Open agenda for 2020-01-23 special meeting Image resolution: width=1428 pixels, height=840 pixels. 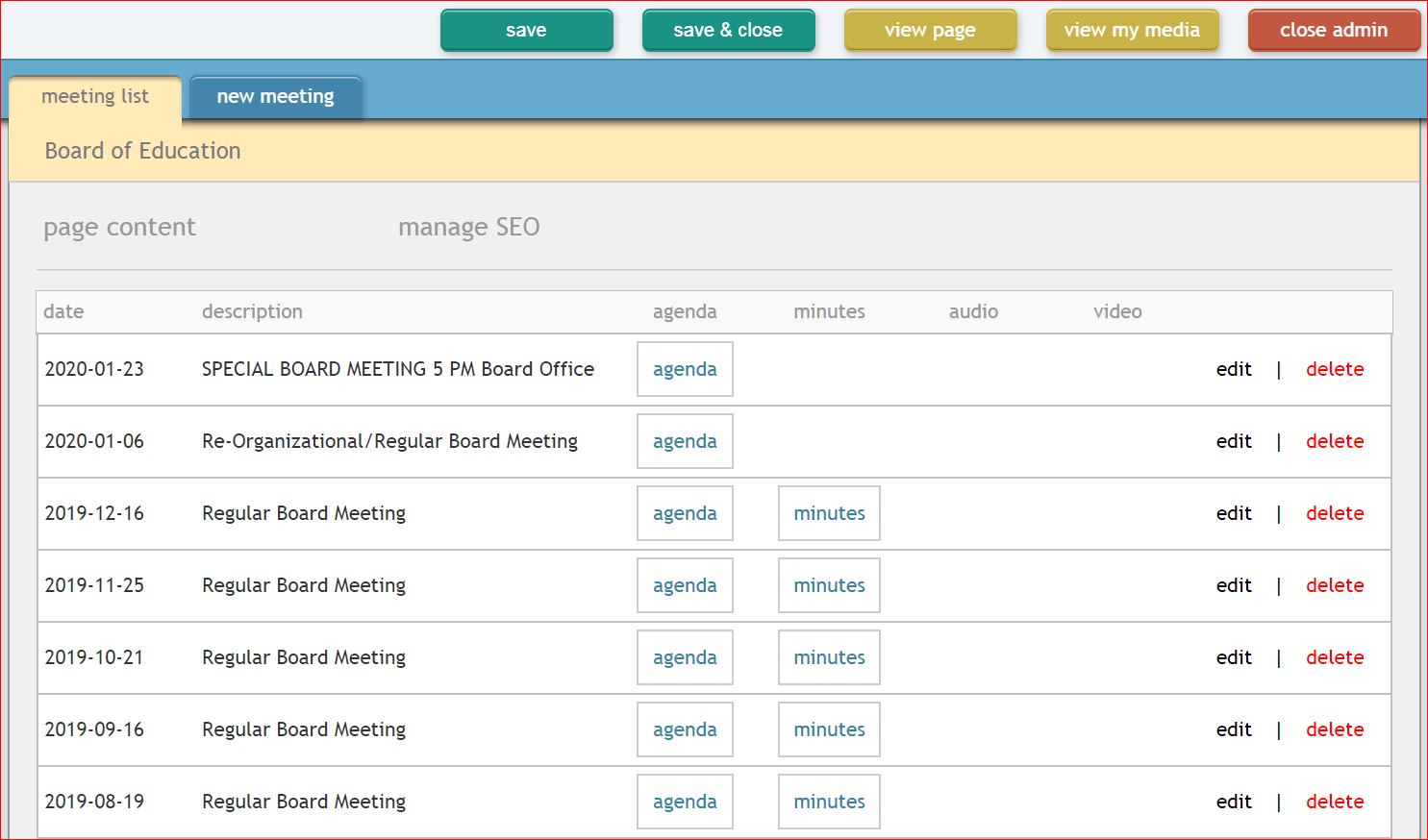pyautogui.click(x=685, y=369)
